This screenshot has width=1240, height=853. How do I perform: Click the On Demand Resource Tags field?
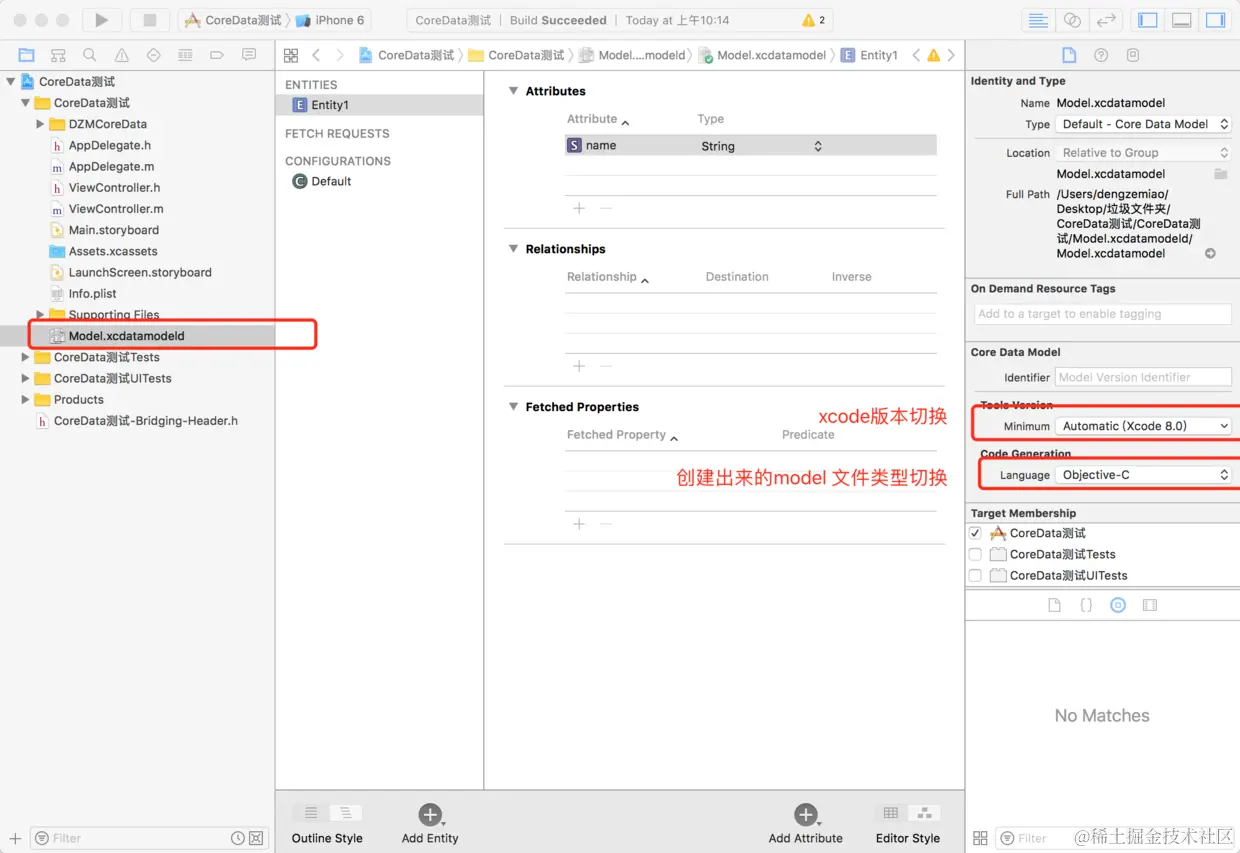1103,314
